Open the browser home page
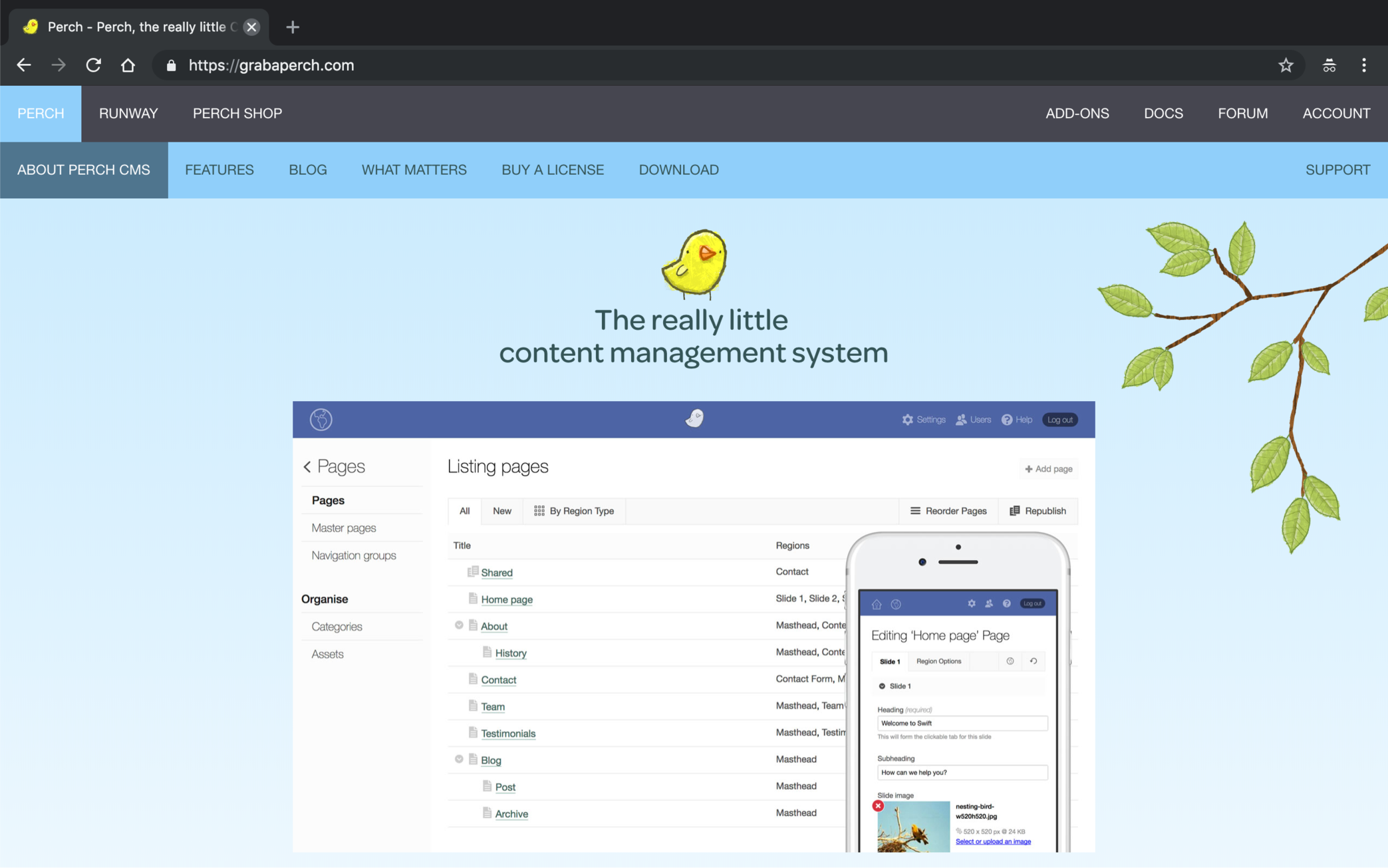 click(128, 65)
